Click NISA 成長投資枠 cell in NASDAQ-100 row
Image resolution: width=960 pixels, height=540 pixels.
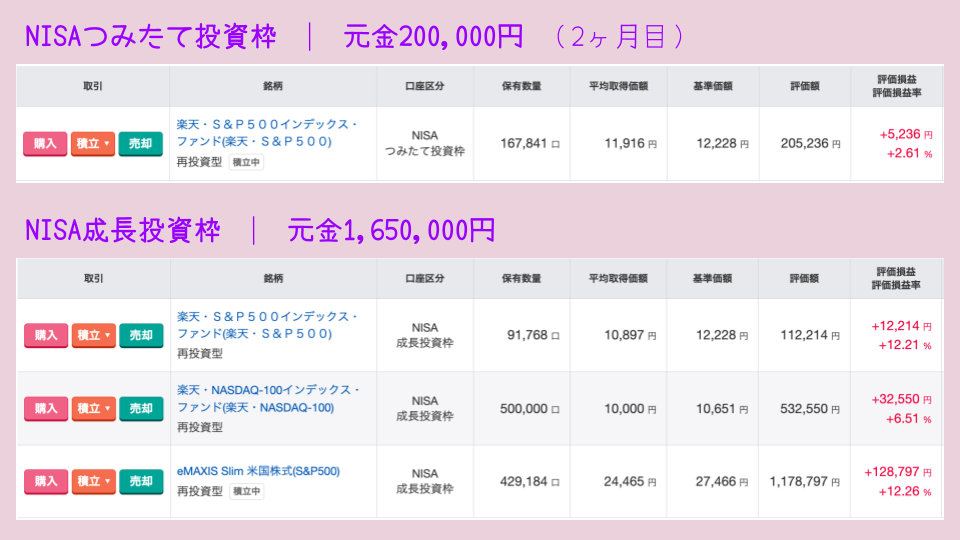click(425, 408)
